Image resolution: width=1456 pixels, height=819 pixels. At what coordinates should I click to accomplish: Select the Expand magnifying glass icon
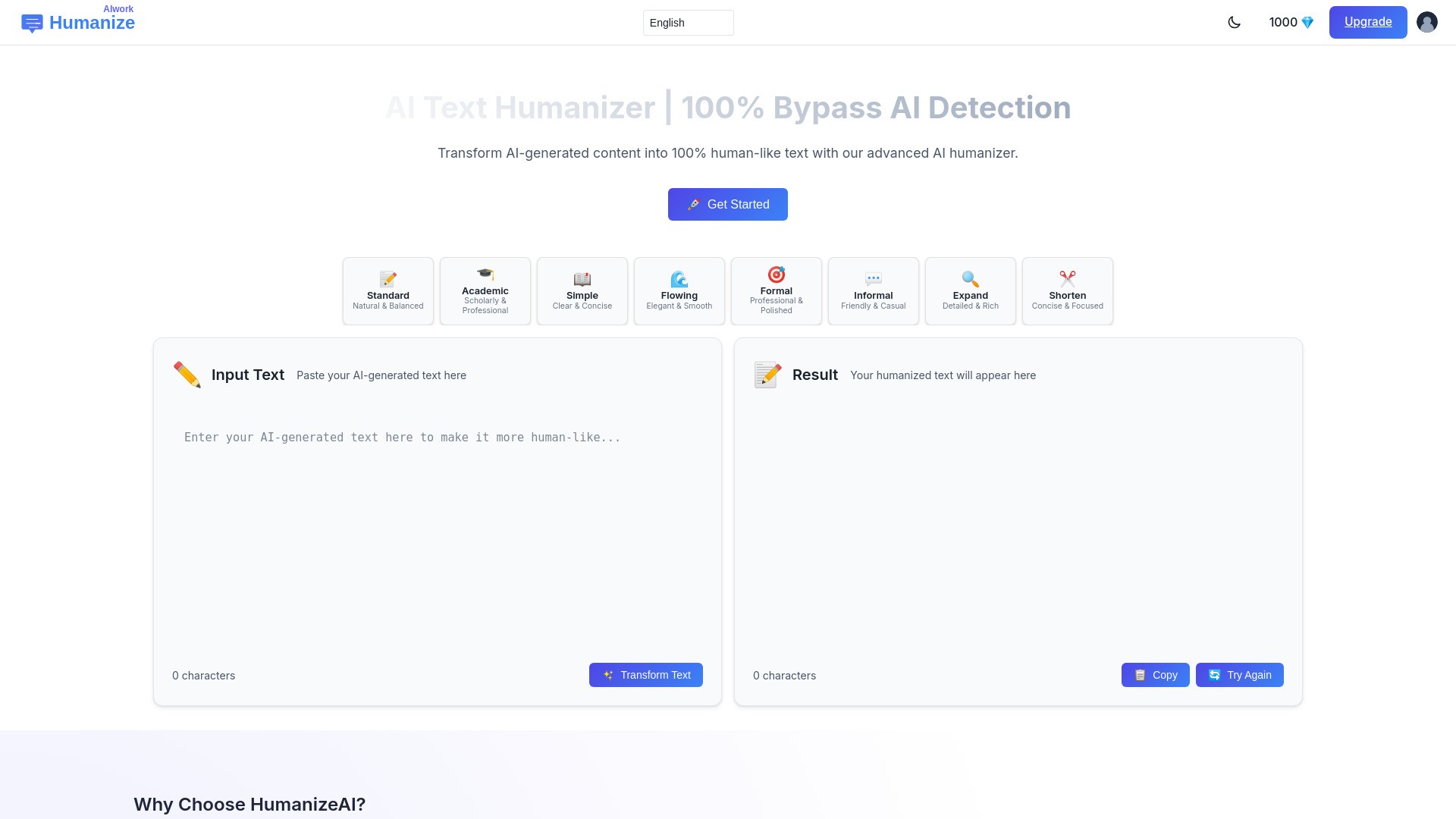970,278
